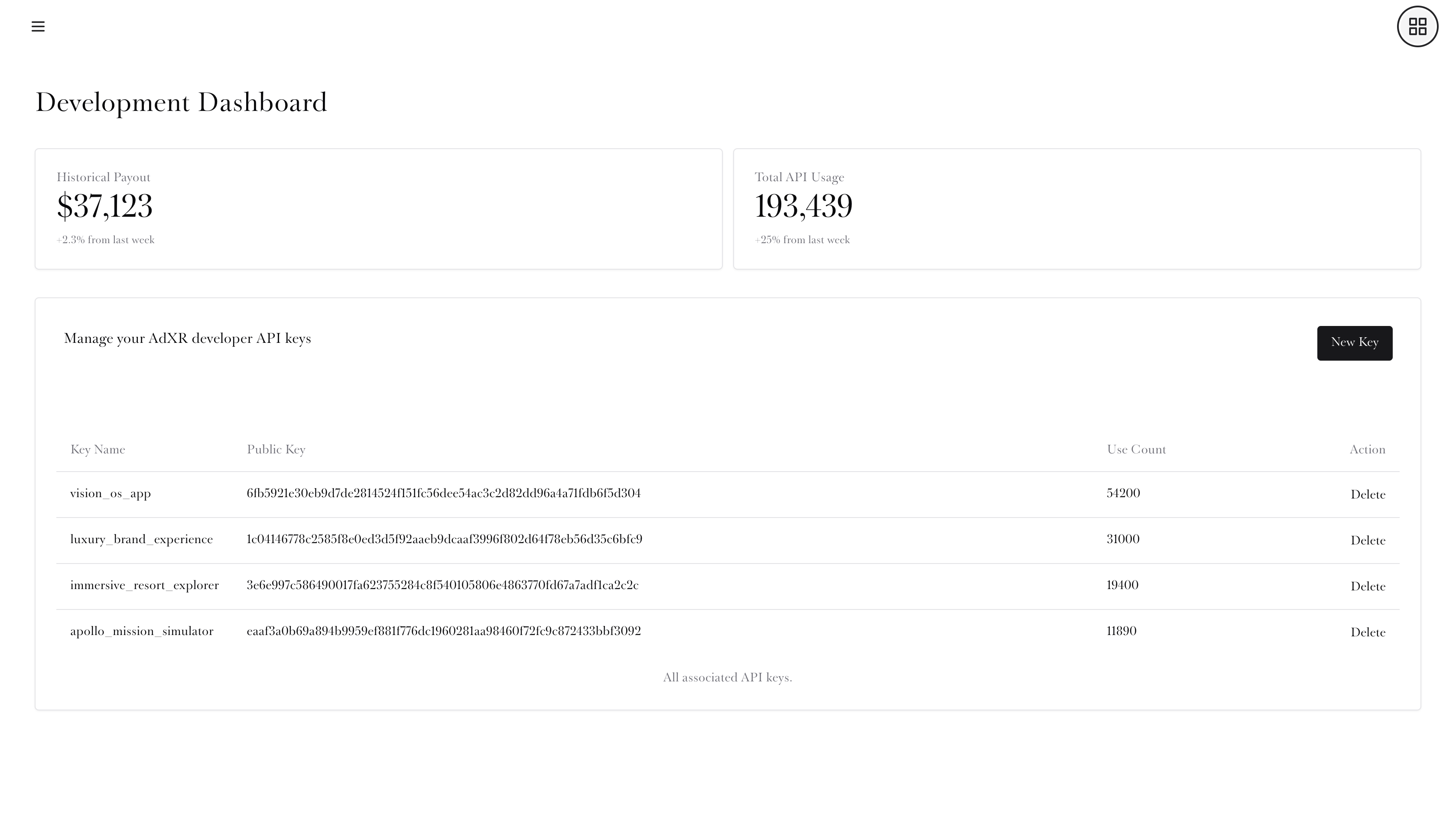Delete the immersive_resort_explorer key

click(x=1367, y=586)
